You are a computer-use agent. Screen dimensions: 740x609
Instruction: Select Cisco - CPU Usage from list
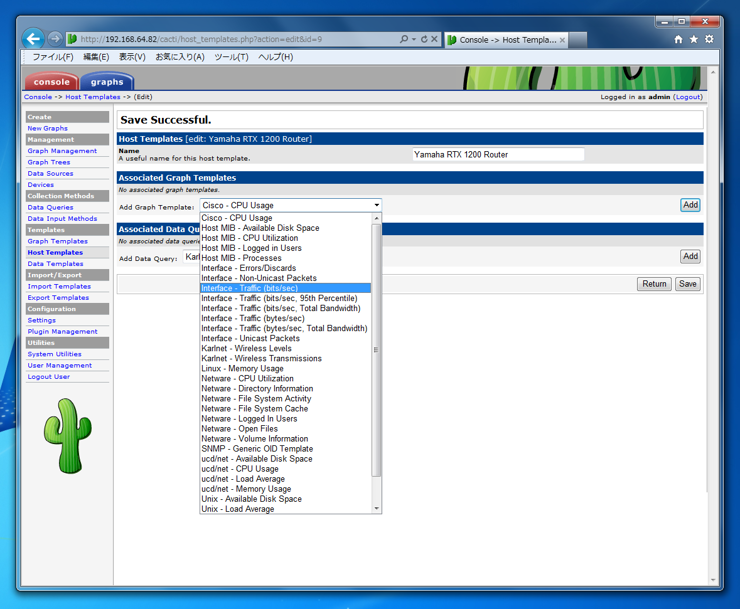click(x=286, y=218)
